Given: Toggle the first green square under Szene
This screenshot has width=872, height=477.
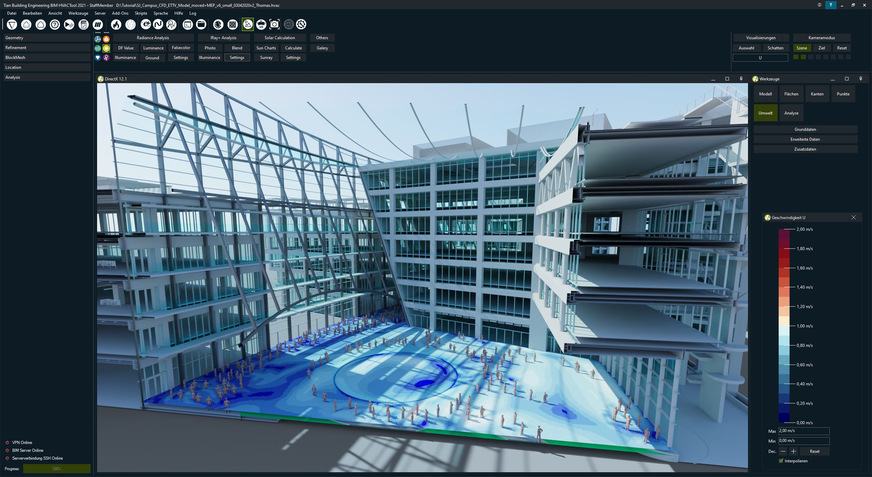Looking at the screenshot, I should point(796,57).
